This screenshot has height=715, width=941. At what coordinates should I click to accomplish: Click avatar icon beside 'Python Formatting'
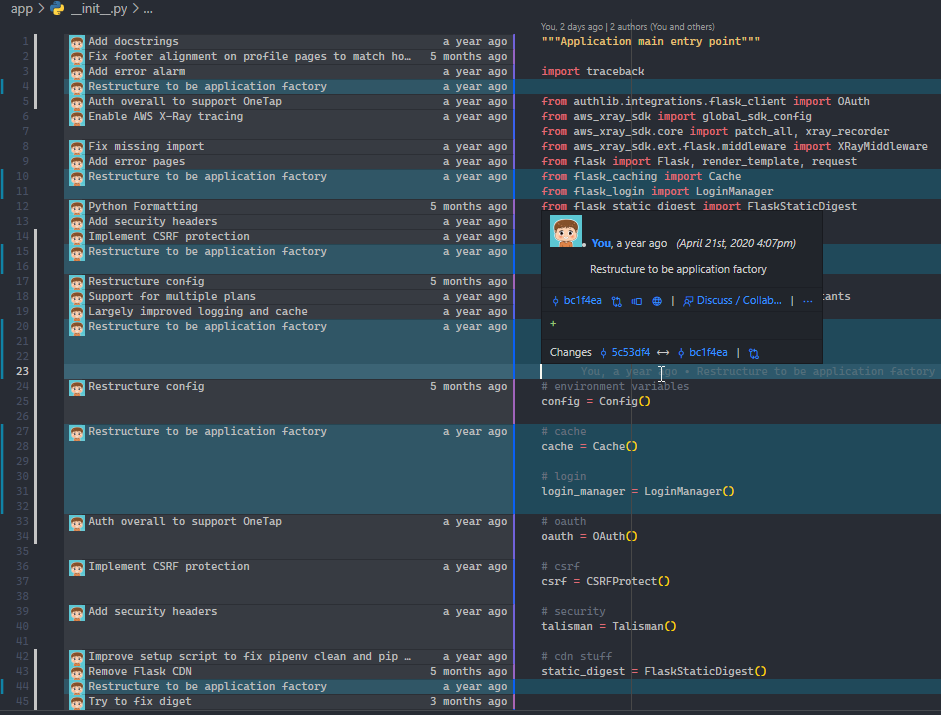(77, 207)
